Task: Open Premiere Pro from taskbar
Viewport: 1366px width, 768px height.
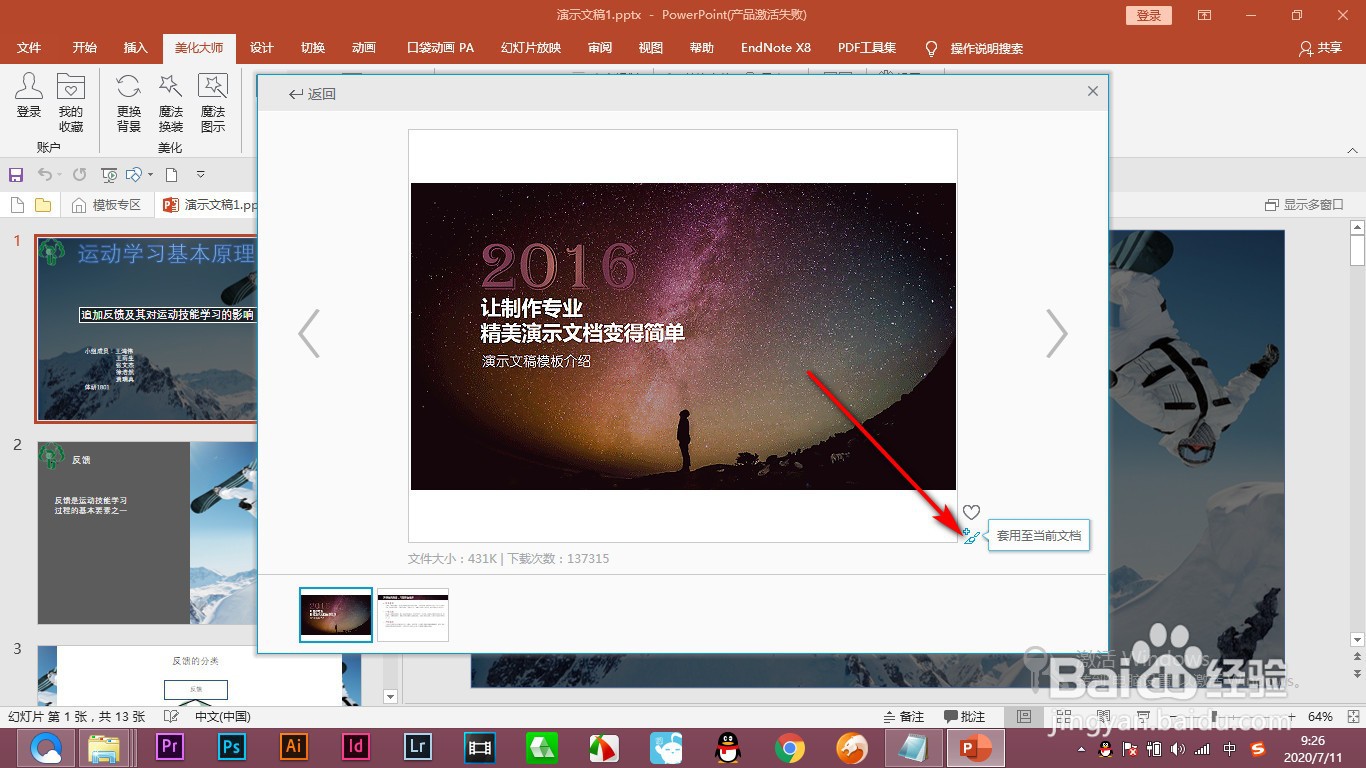Action: click(x=170, y=747)
